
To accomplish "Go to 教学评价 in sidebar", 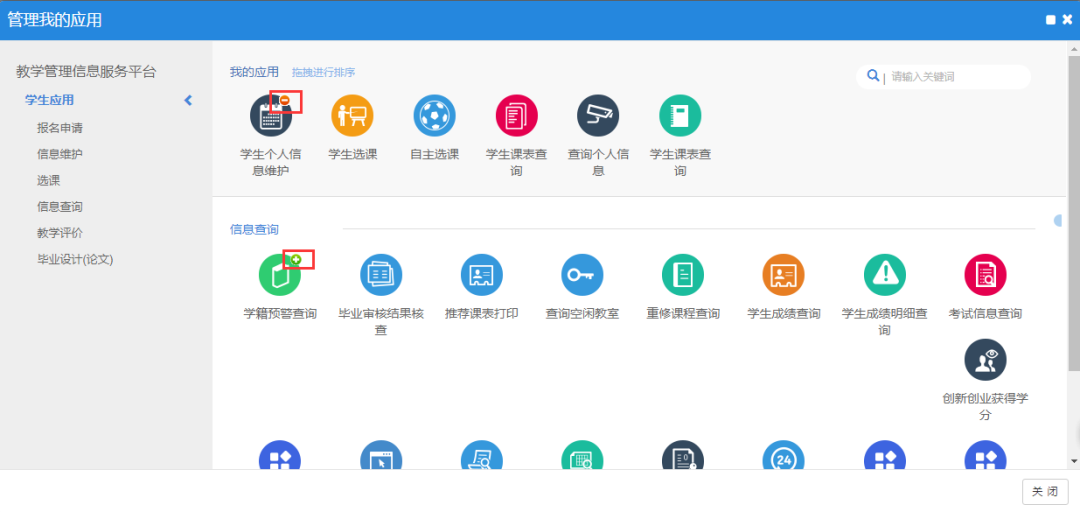I will (60, 233).
